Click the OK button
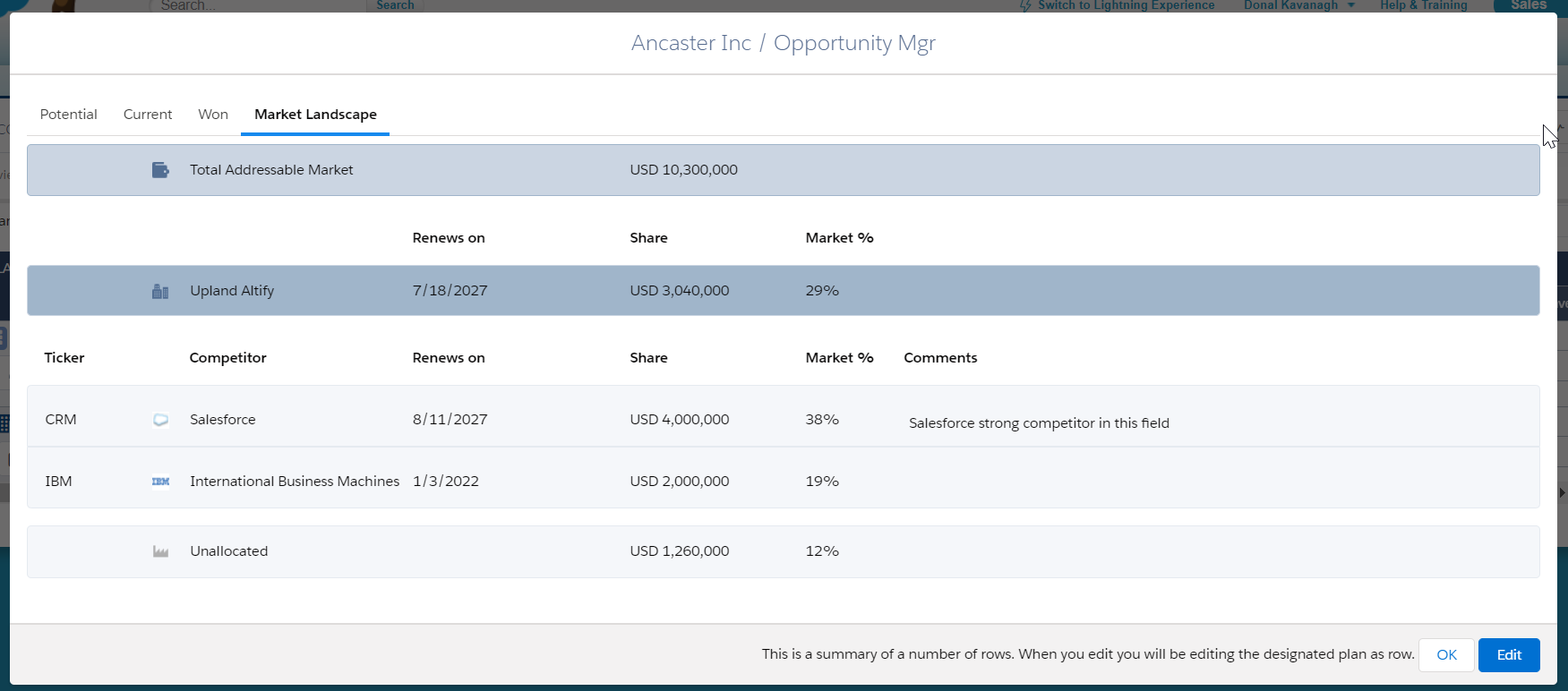Viewport: 1568px width, 691px height. pos(1446,655)
